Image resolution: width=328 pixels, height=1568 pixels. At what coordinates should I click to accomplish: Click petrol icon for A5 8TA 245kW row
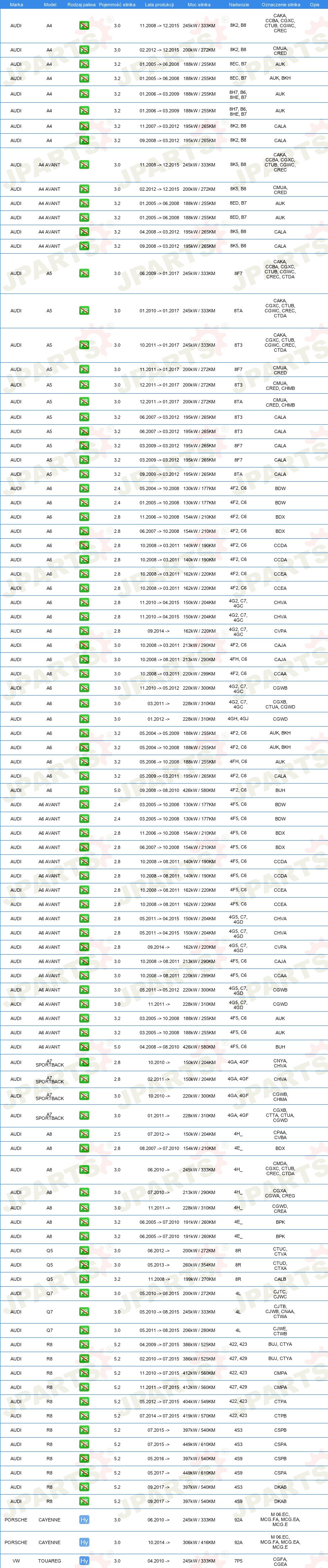click(x=84, y=310)
